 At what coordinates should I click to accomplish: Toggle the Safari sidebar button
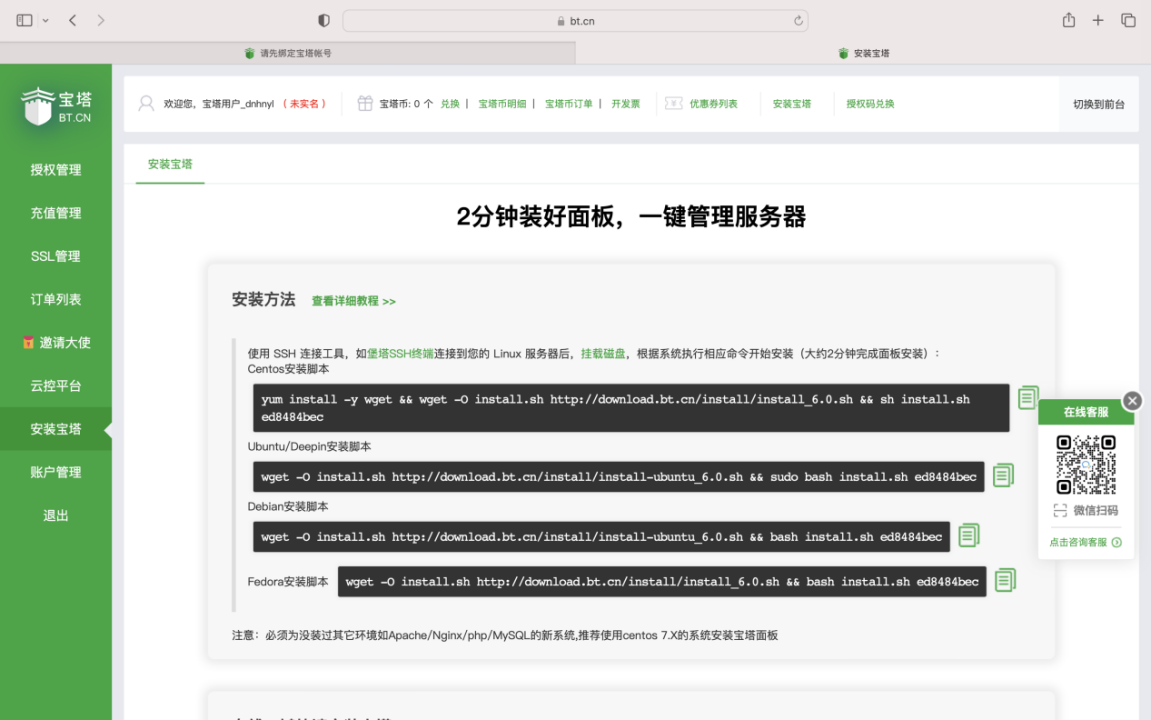click(24, 21)
